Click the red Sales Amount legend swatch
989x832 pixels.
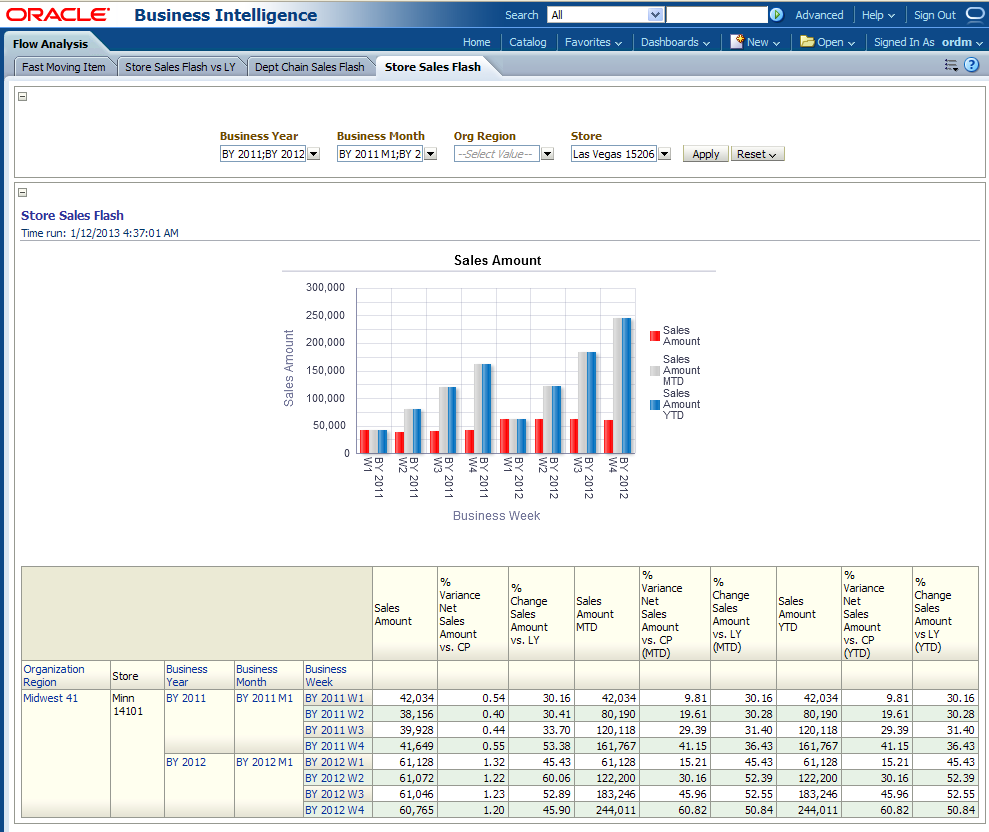[x=655, y=336]
